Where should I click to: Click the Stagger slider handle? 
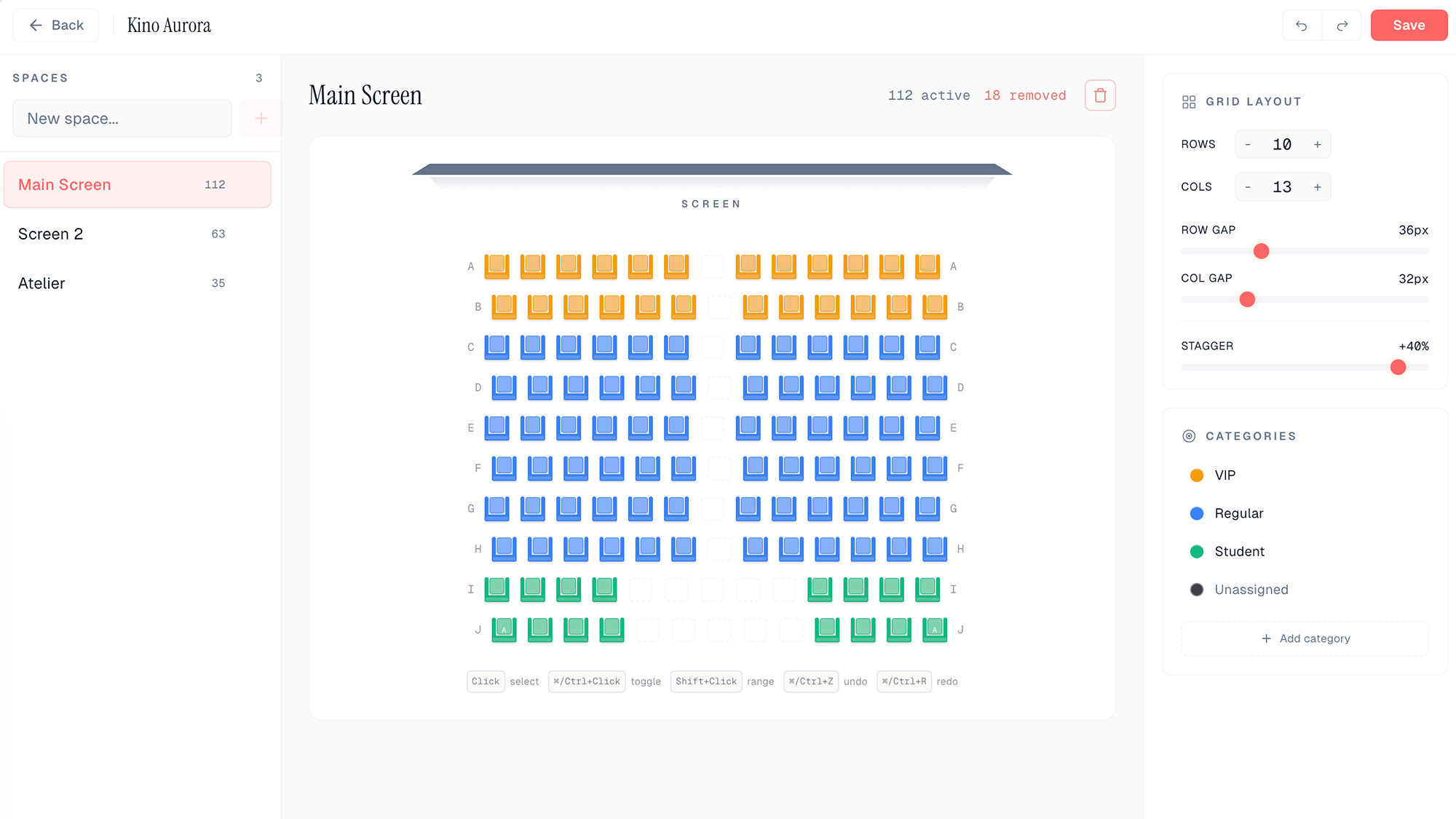(x=1398, y=367)
